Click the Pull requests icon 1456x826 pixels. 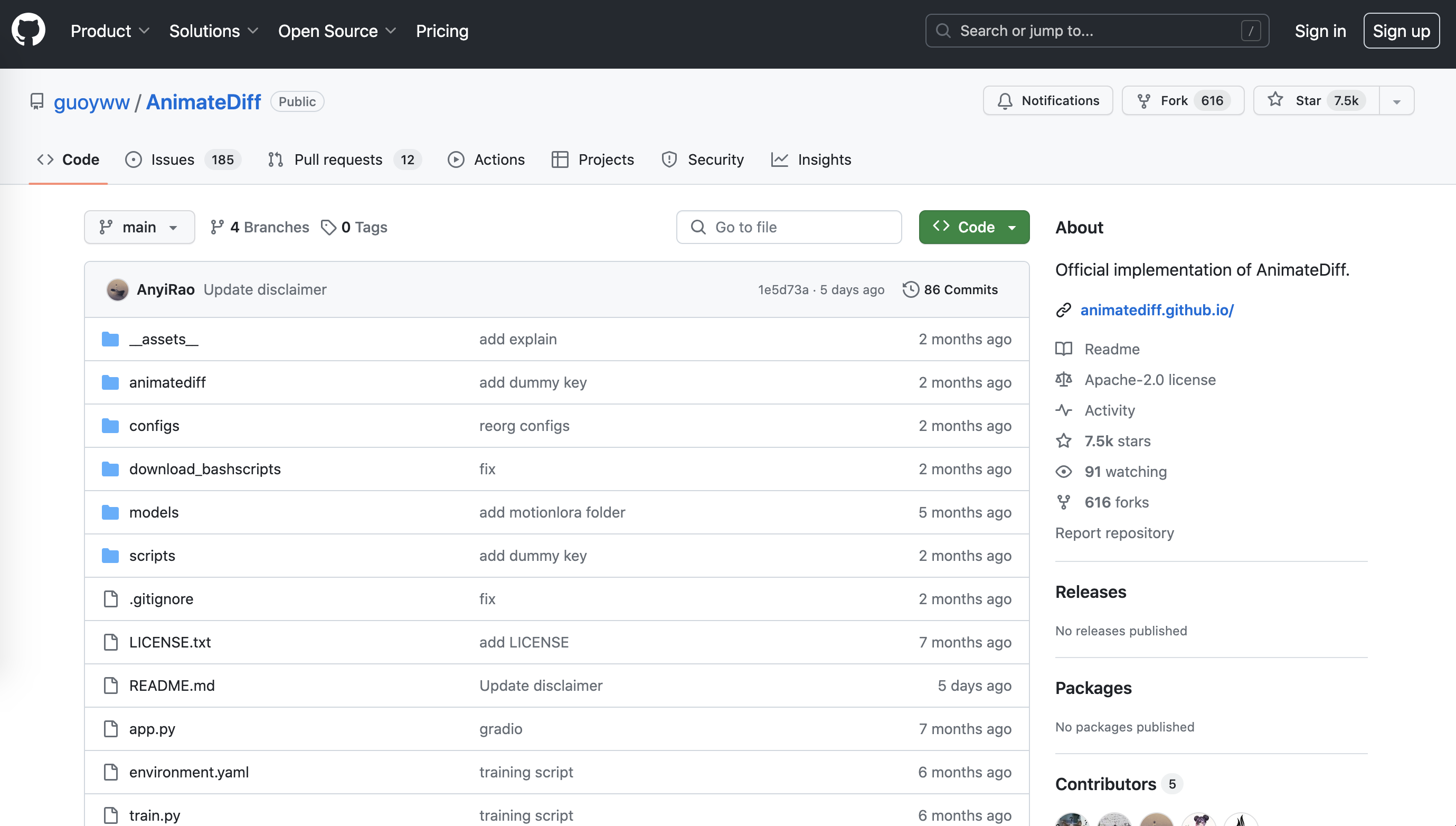275,159
